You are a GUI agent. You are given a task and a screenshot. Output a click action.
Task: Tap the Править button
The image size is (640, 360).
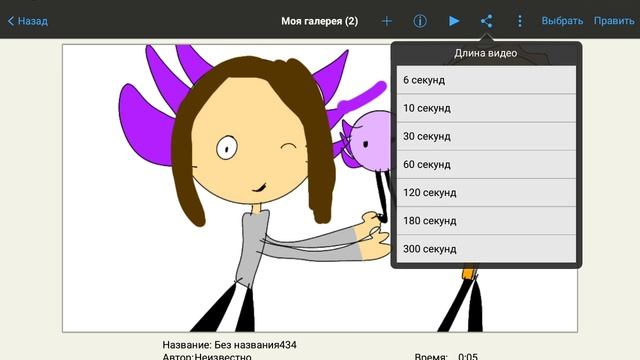tap(614, 21)
